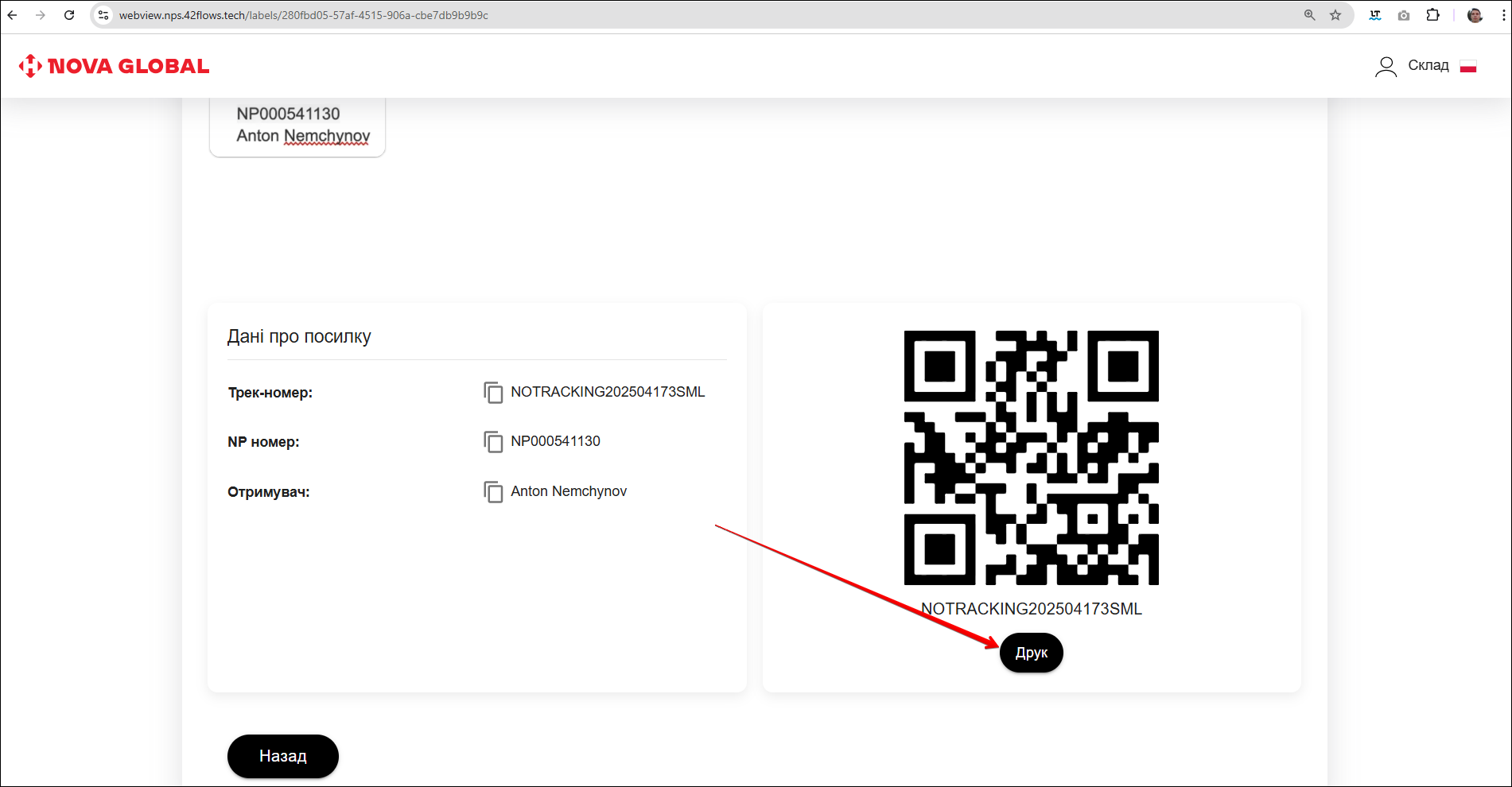Select the NP000541130 Anton Nemchynov label card
This screenshot has height=787, width=1512.
297,126
